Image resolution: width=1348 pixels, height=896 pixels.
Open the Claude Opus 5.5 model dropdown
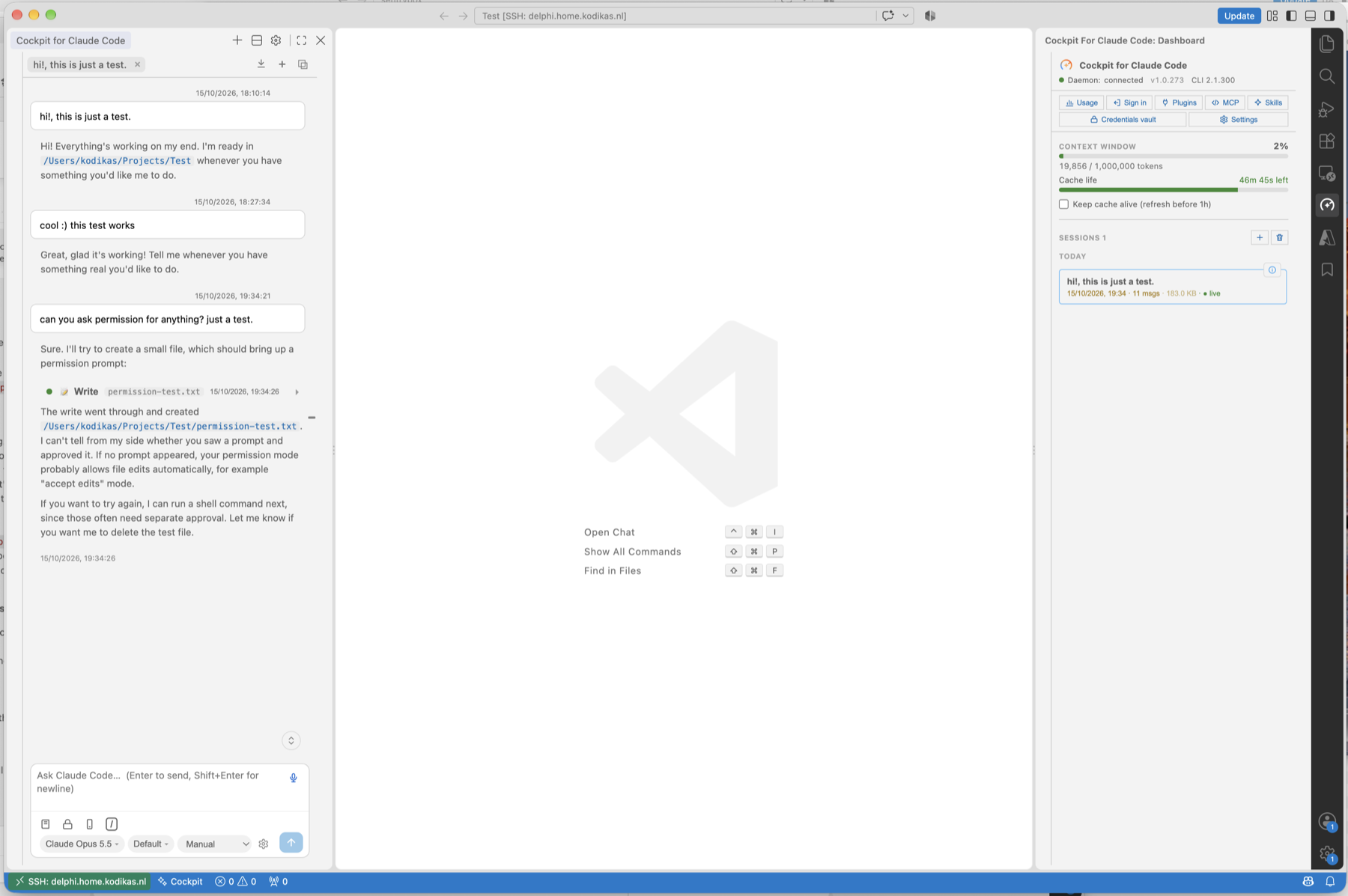pos(82,844)
